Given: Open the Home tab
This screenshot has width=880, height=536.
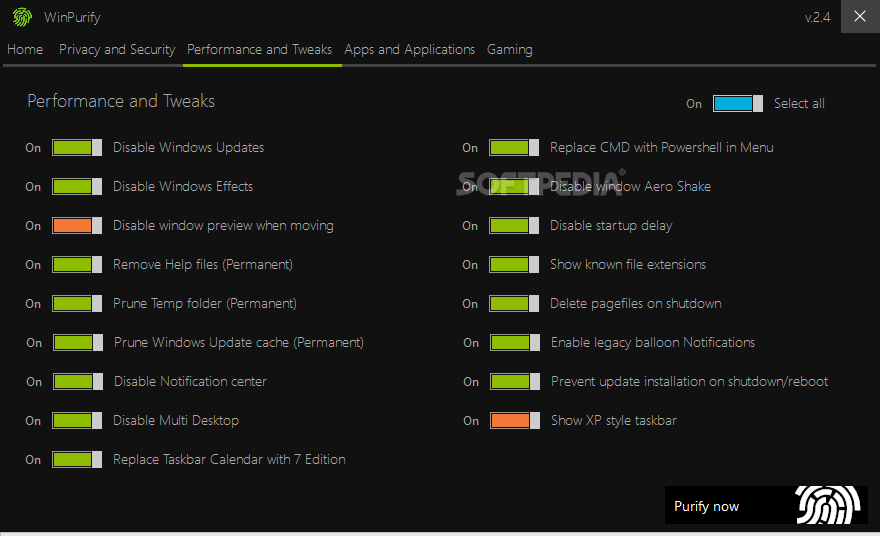Looking at the screenshot, I should pos(25,49).
